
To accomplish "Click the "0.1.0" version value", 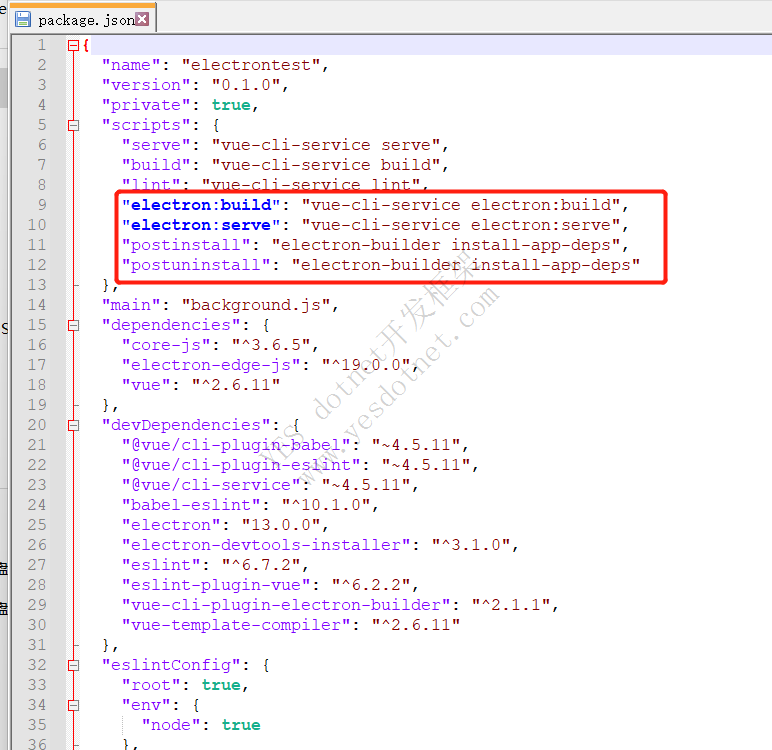I will tap(246, 85).
